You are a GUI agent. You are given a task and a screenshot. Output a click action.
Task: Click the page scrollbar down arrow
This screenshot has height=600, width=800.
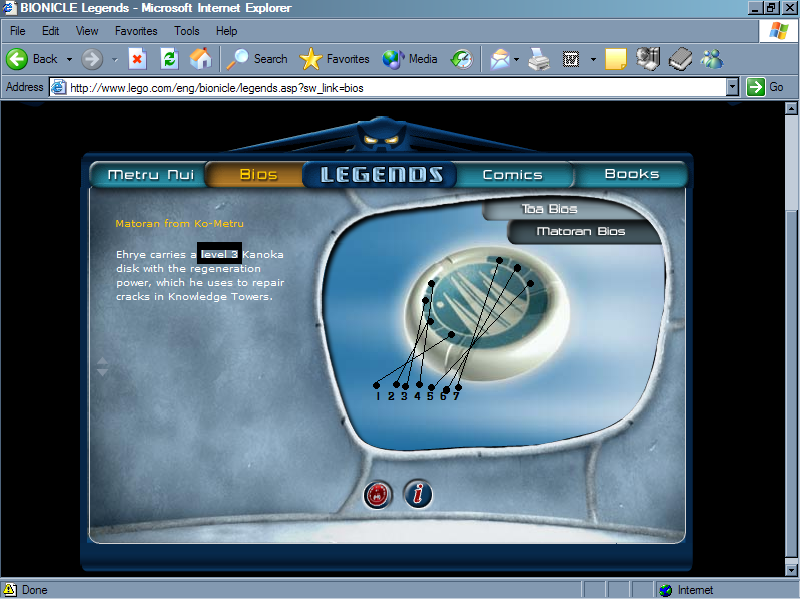pyautogui.click(x=791, y=570)
